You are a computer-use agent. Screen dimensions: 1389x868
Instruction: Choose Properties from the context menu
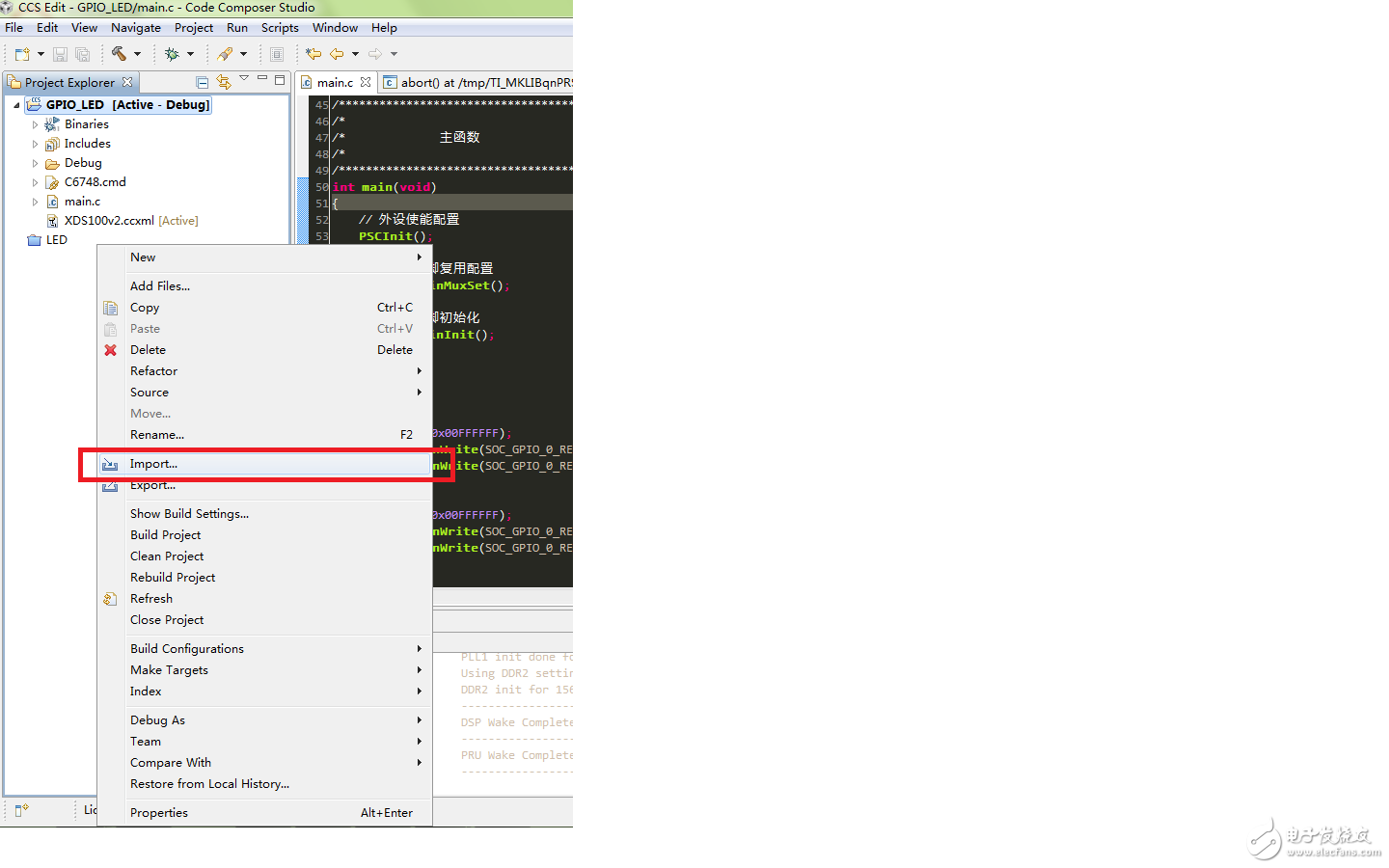(x=264, y=813)
